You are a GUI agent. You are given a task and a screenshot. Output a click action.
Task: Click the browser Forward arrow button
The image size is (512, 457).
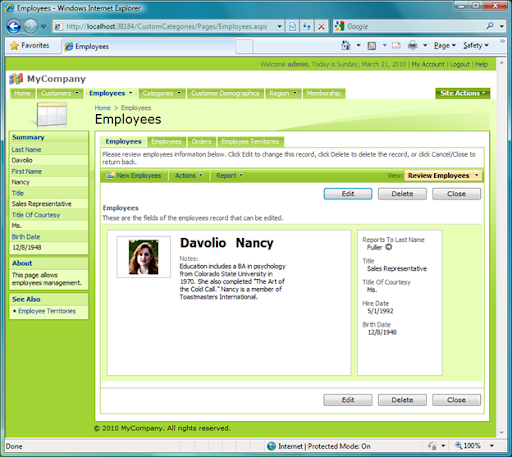(31, 26)
